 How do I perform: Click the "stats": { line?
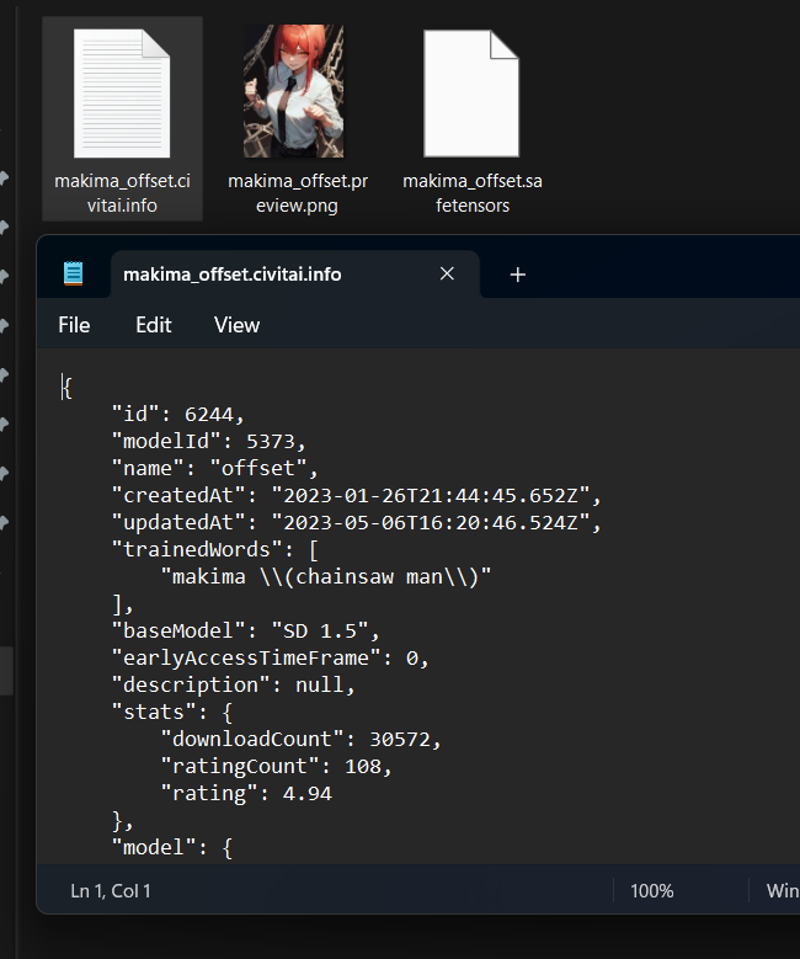[172, 712]
